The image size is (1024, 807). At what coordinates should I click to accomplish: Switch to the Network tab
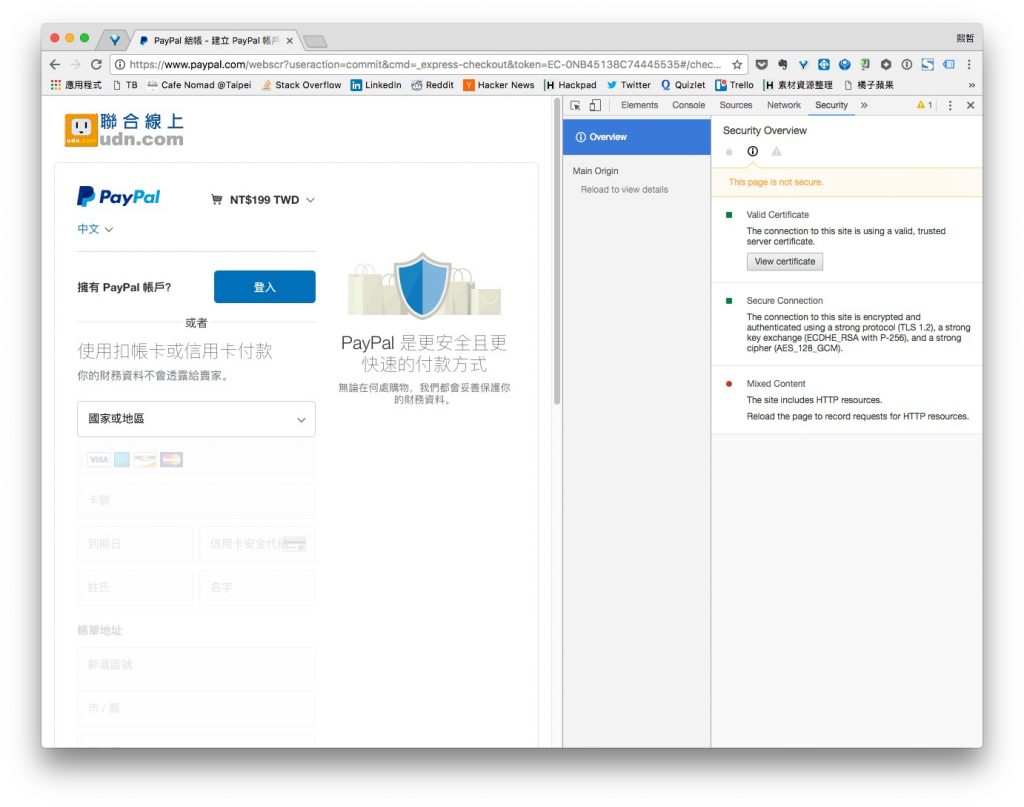pos(784,105)
